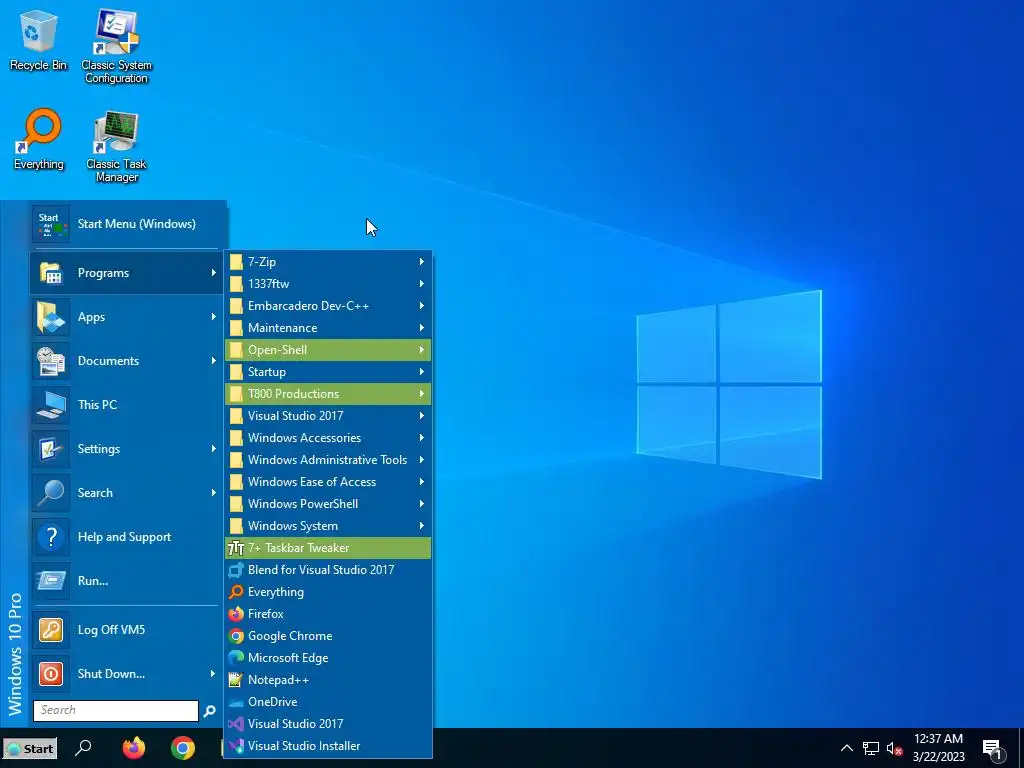Click the Visual Studio Installer icon
Screen dimensions: 1024x768
(236, 746)
